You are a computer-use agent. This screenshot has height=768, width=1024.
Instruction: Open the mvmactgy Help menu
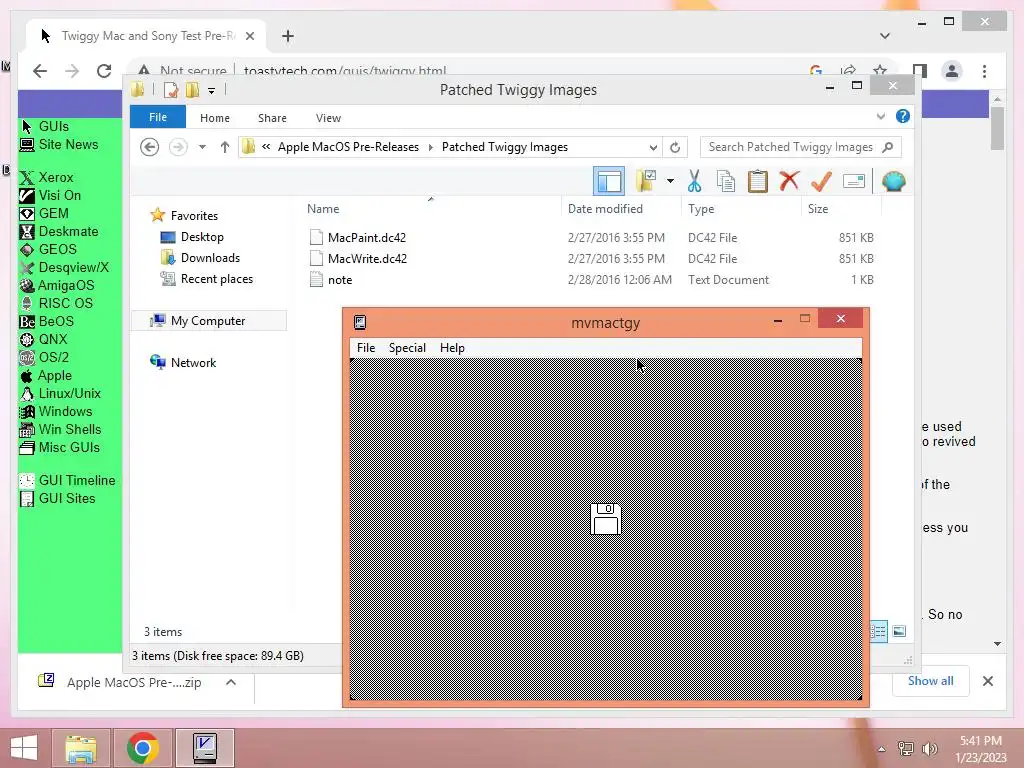pyautogui.click(x=452, y=347)
